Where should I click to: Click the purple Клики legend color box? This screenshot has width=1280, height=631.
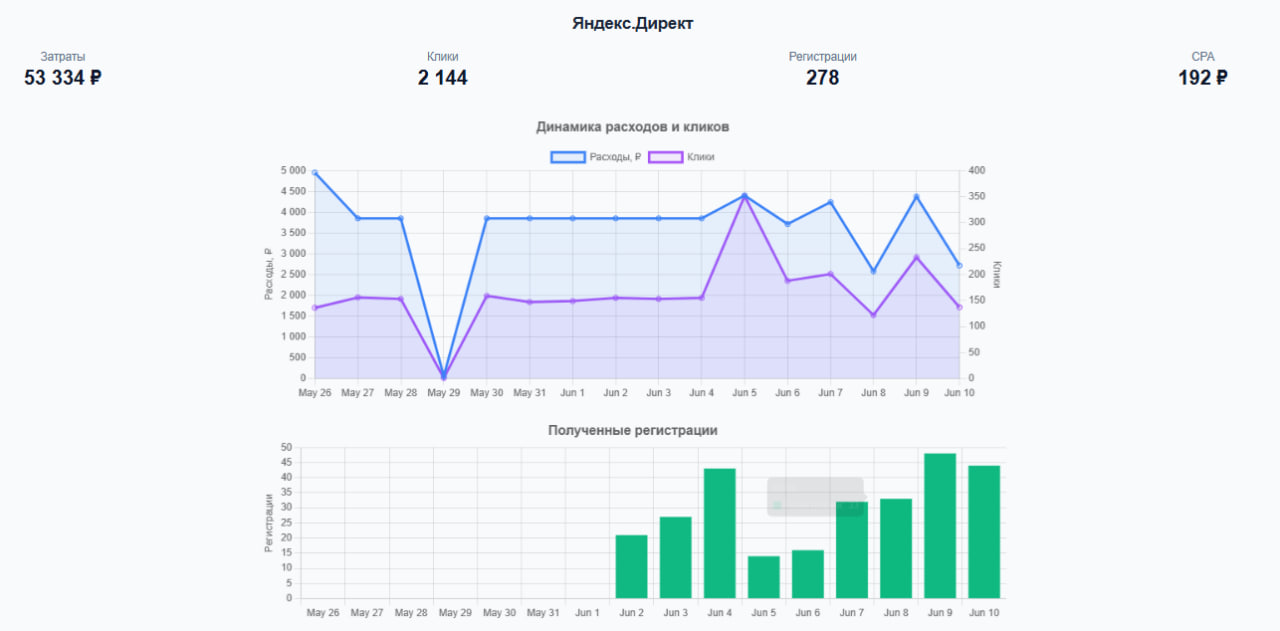click(666, 157)
